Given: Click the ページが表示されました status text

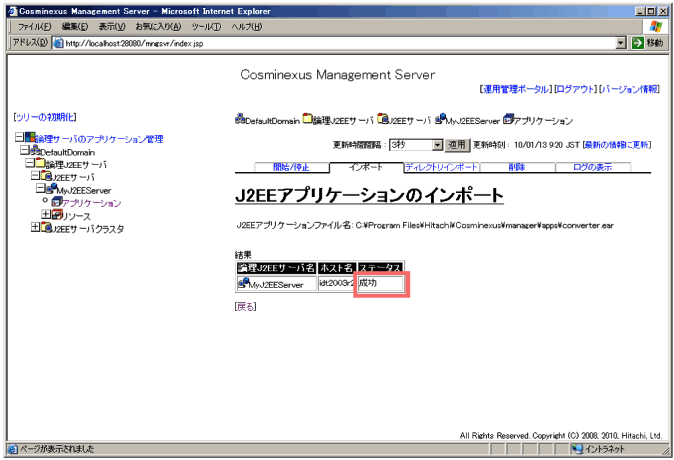Looking at the screenshot, I should pos(57,449).
